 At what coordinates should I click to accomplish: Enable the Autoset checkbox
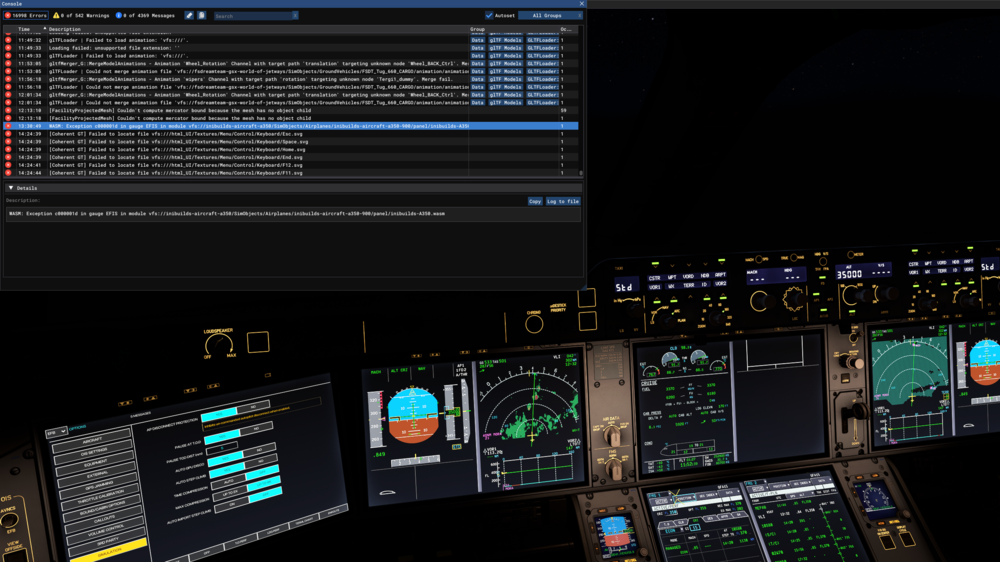[489, 16]
